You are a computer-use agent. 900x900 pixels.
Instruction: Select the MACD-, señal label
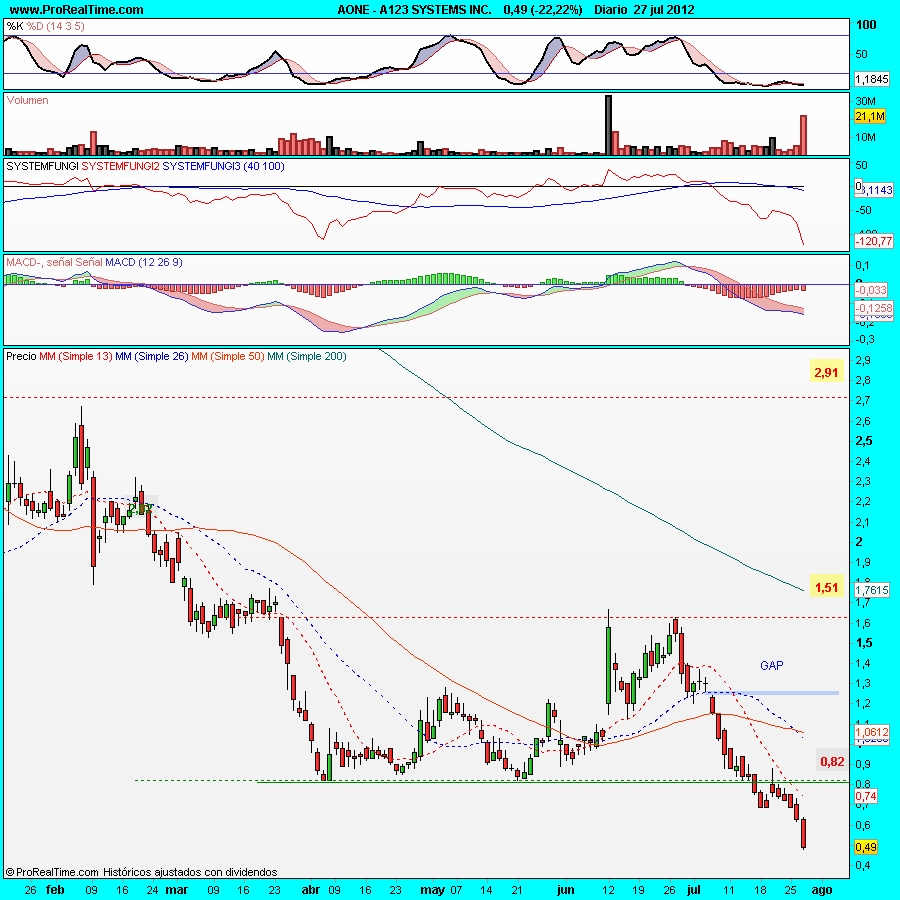[40, 262]
